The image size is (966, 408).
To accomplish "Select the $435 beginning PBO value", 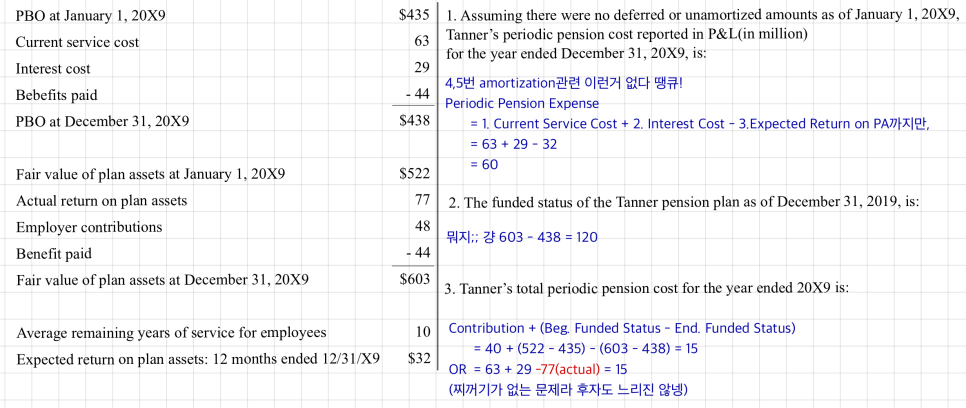I will pyautogui.click(x=413, y=16).
